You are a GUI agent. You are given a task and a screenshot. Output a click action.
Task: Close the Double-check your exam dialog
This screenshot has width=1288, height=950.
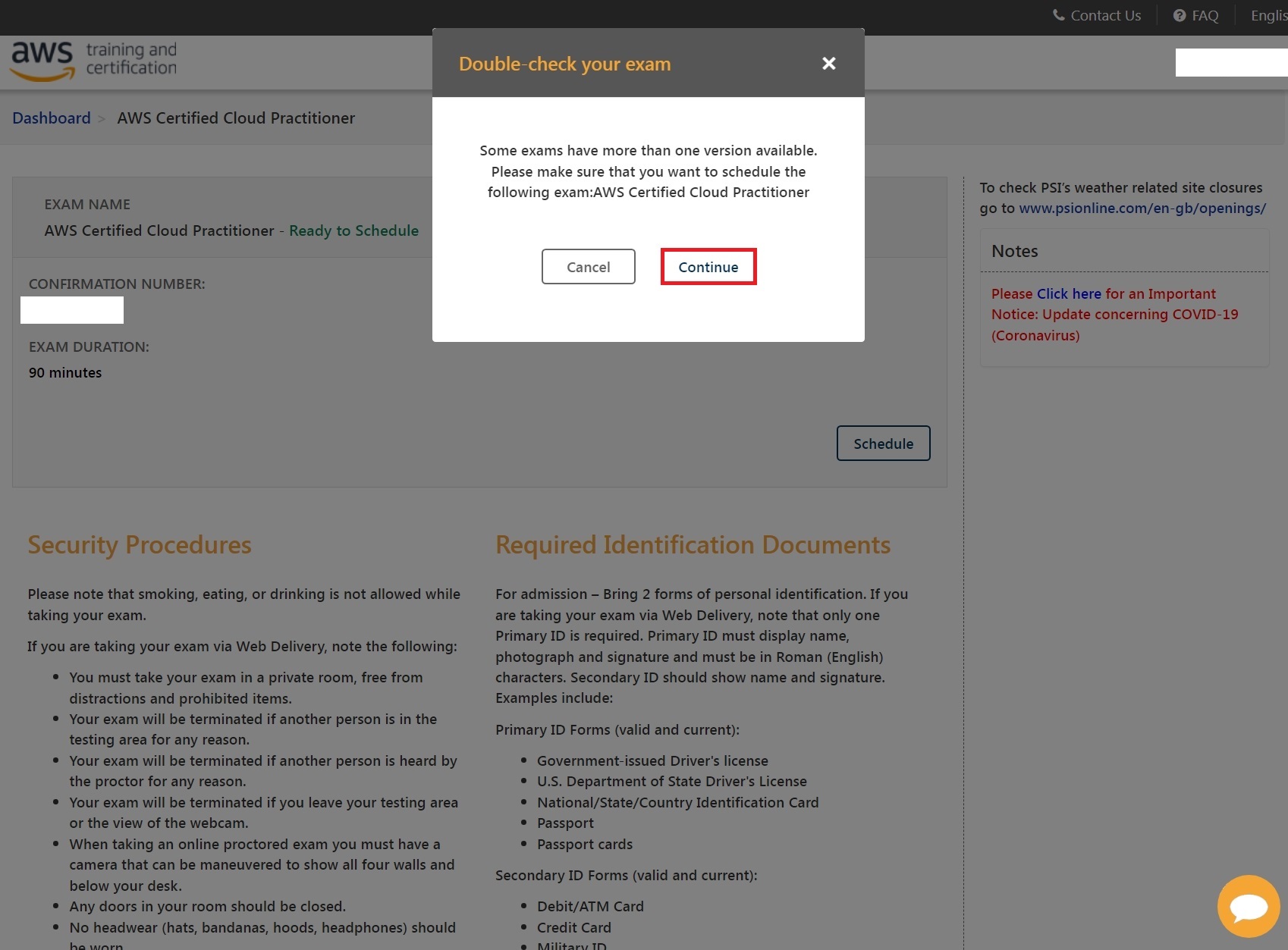[x=829, y=64]
